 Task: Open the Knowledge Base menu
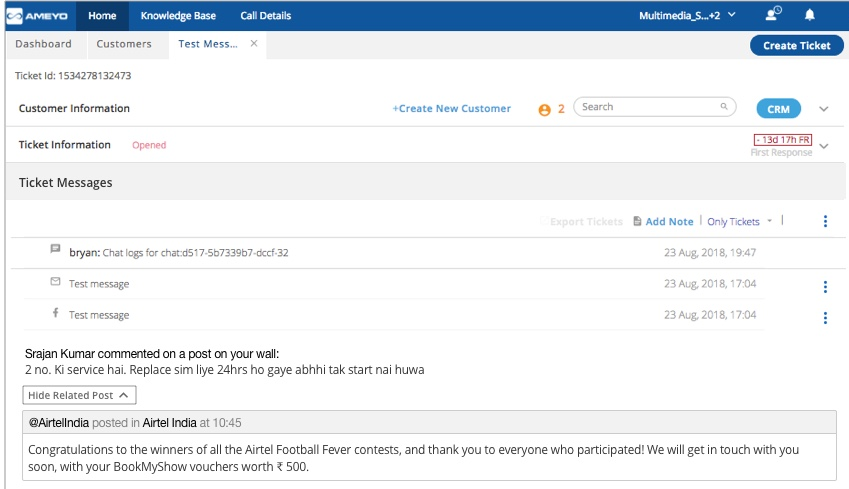pyautogui.click(x=178, y=16)
